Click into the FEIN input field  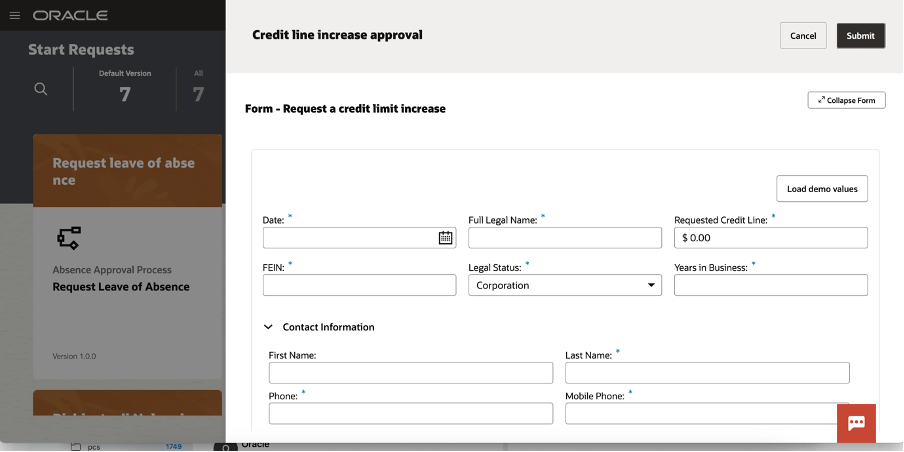click(359, 285)
